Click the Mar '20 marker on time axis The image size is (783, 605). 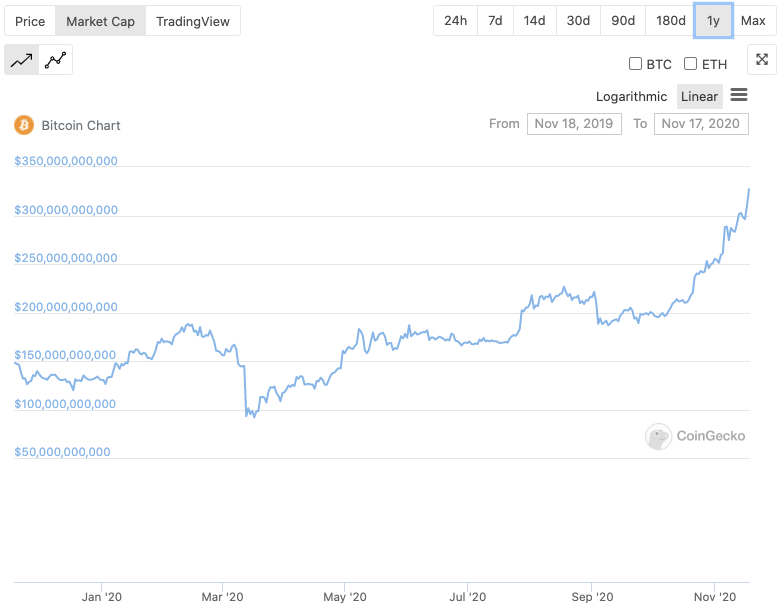pyautogui.click(x=222, y=597)
